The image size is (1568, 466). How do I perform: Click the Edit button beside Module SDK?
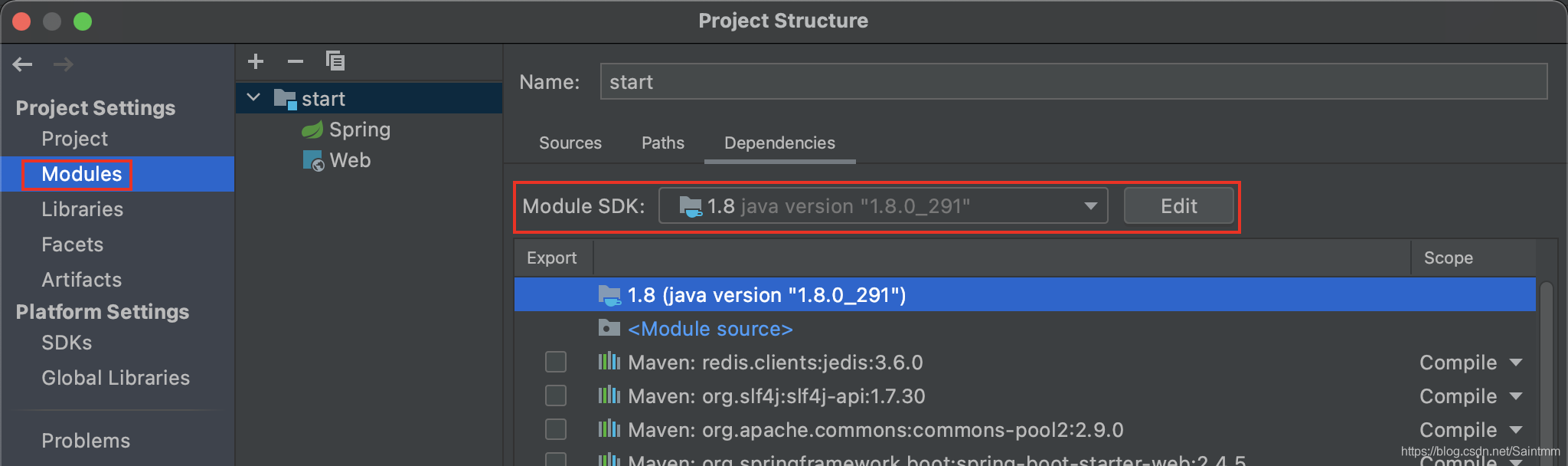point(1178,206)
